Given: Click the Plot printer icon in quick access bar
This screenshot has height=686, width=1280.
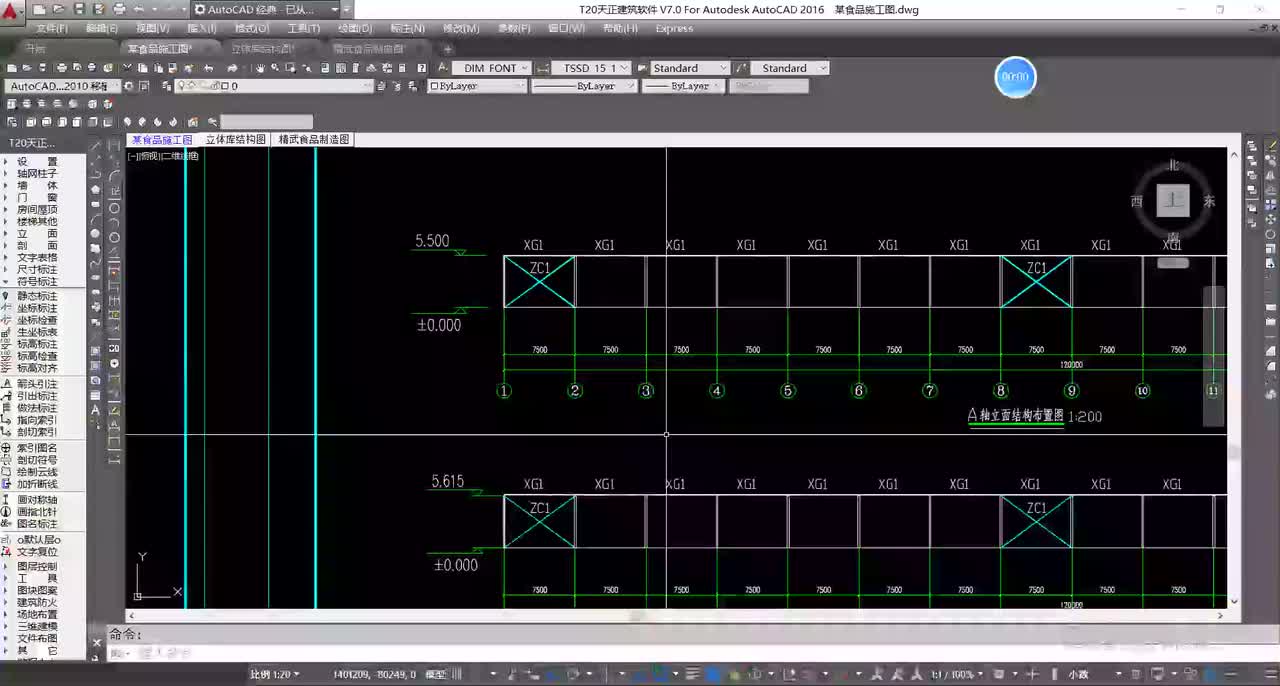Looking at the screenshot, I should coord(119,9).
